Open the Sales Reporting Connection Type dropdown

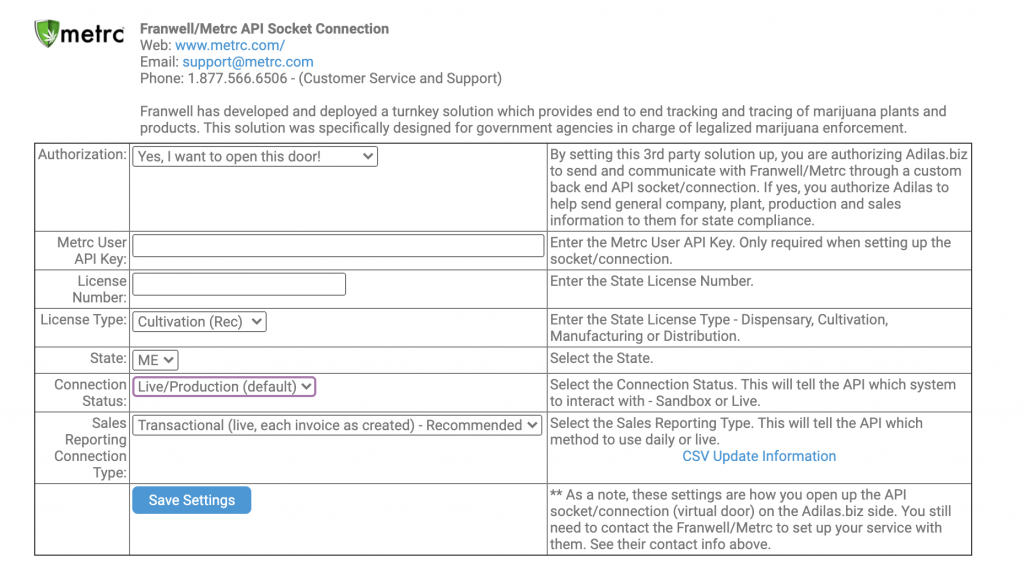[337, 425]
